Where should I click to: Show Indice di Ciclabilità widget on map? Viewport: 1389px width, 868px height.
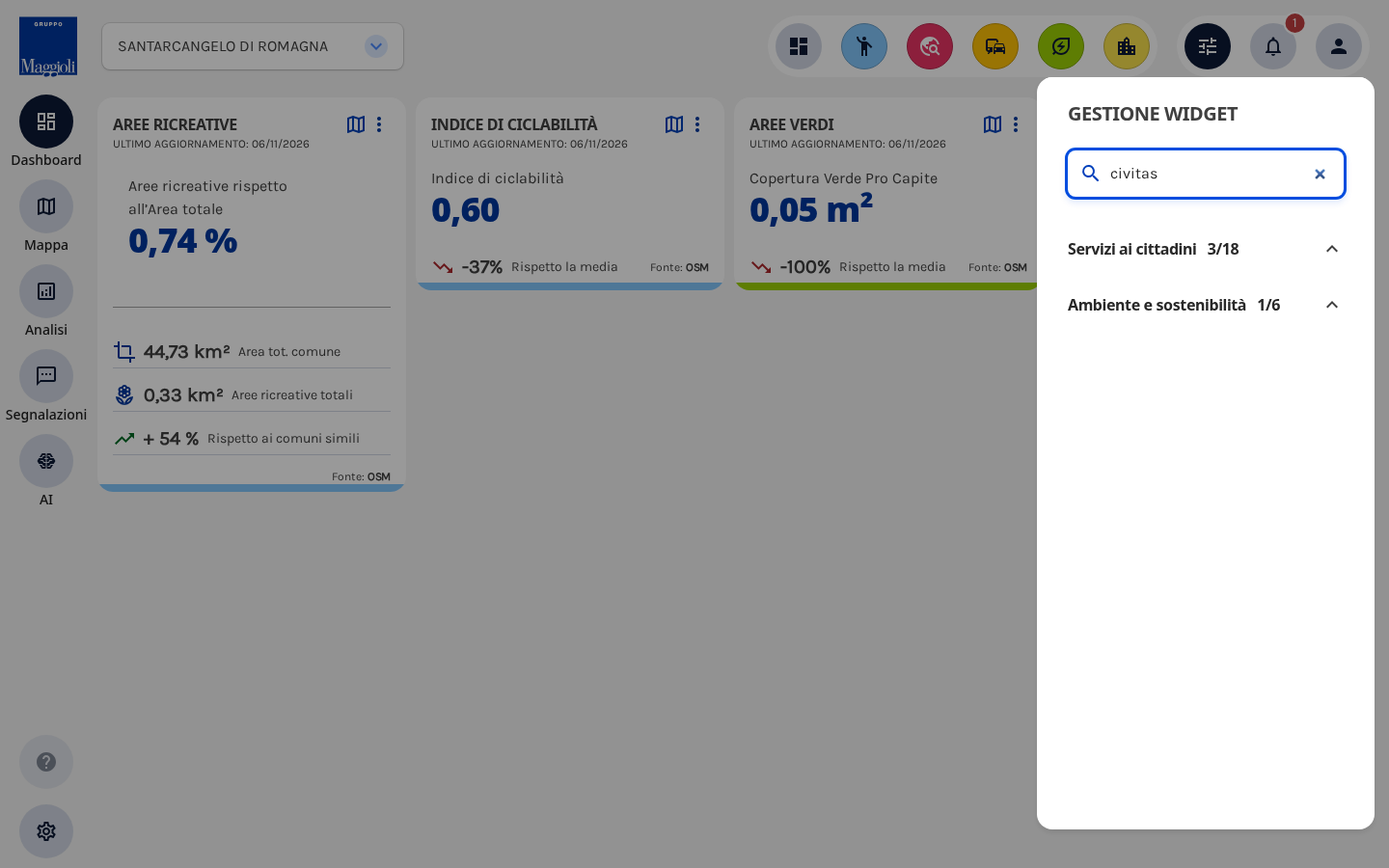pos(674,124)
